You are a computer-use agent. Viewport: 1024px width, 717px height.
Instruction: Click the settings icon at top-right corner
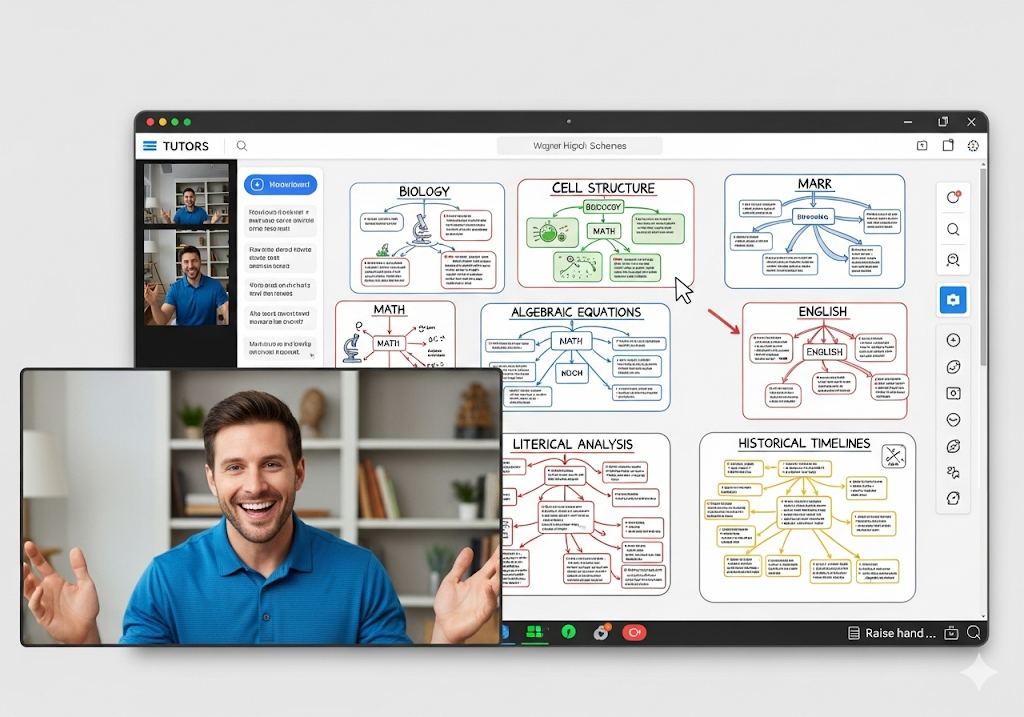(973, 146)
